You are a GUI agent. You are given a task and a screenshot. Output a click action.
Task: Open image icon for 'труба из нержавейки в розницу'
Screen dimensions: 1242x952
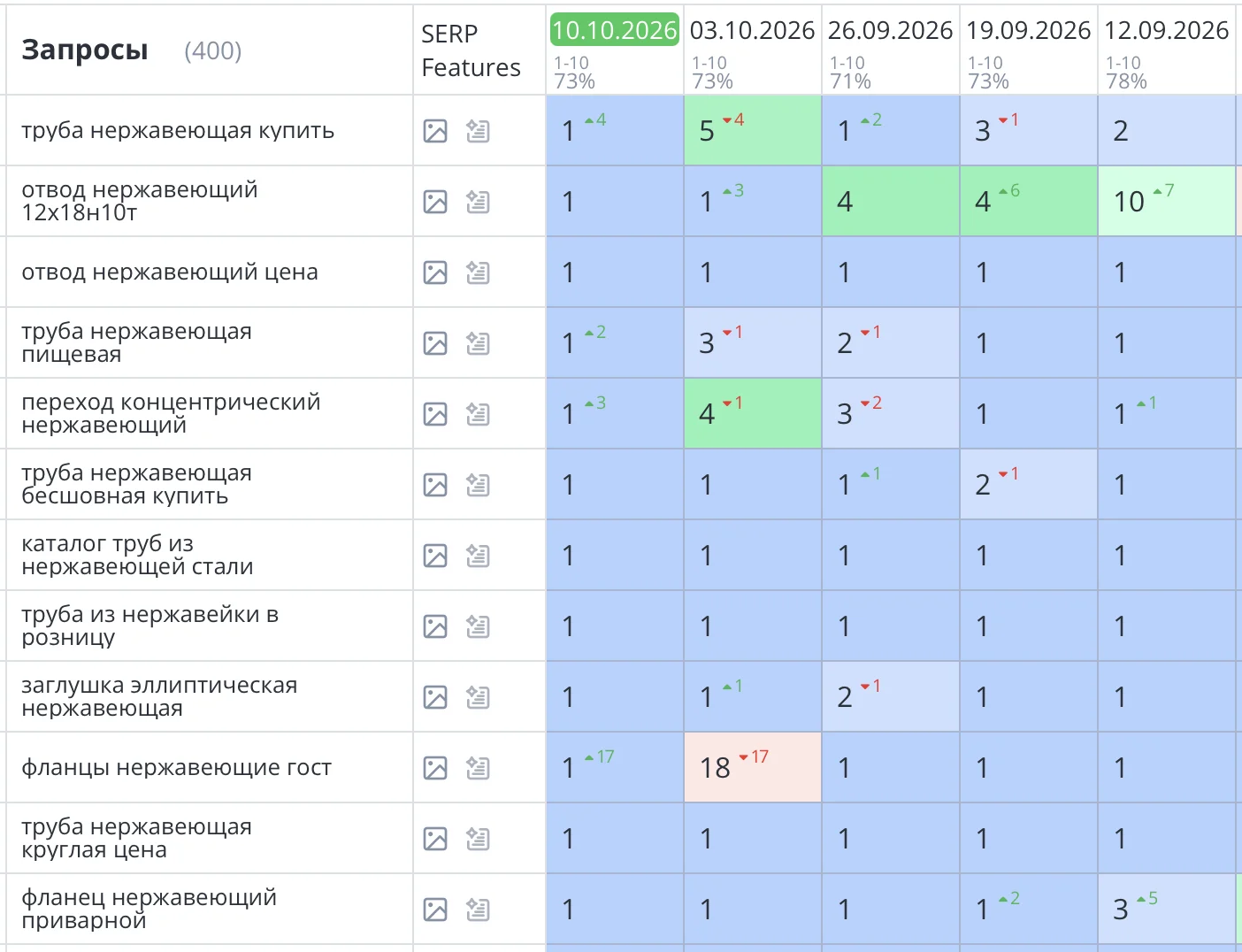(x=435, y=626)
